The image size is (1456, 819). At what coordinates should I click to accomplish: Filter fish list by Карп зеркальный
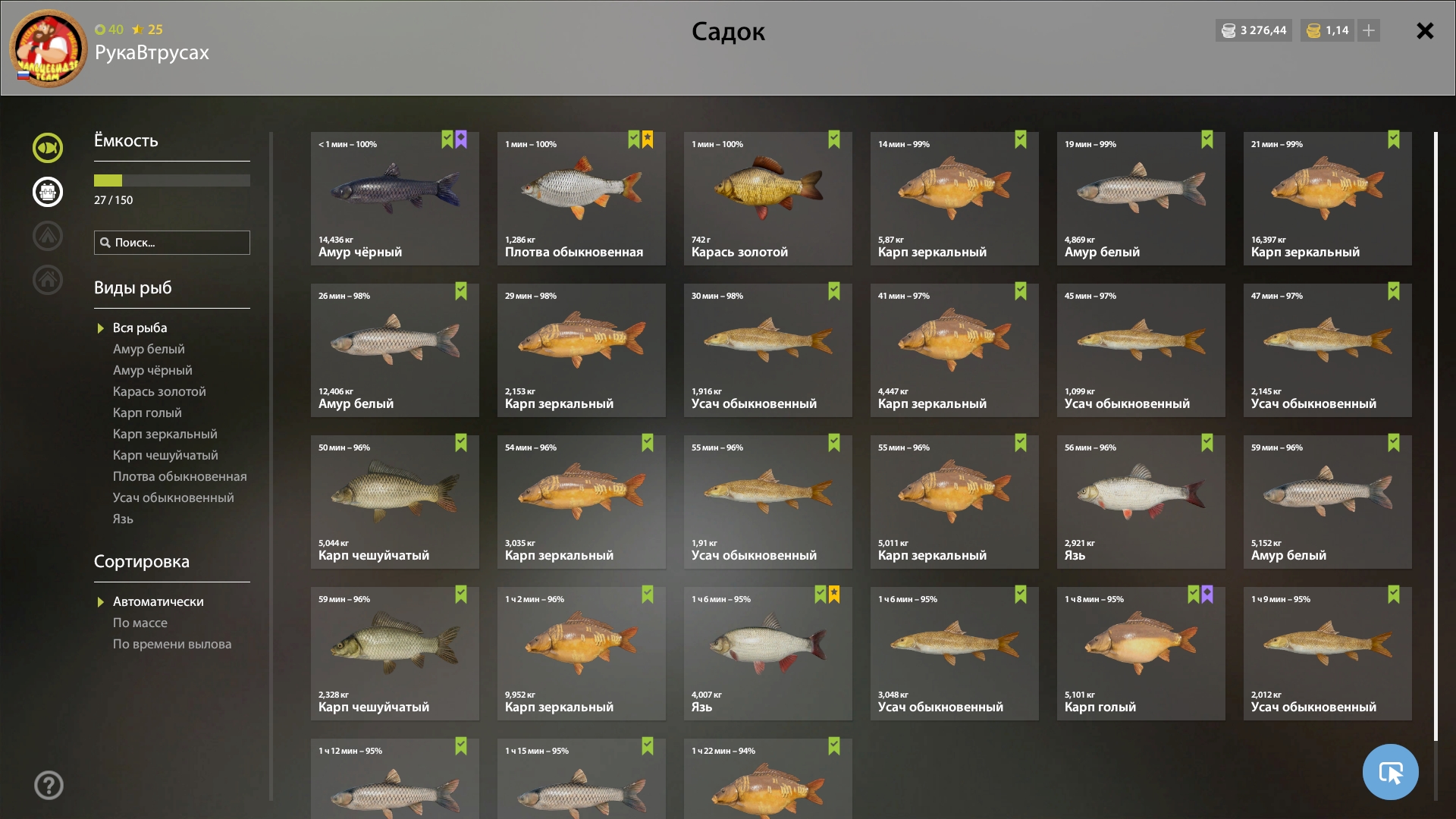[165, 434]
